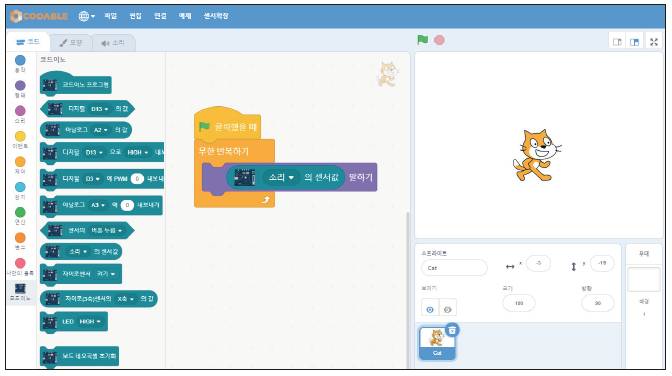Open D13 dropdown in 디지털 의 값 block
Screen dimensions: 672x376
click(x=99, y=109)
